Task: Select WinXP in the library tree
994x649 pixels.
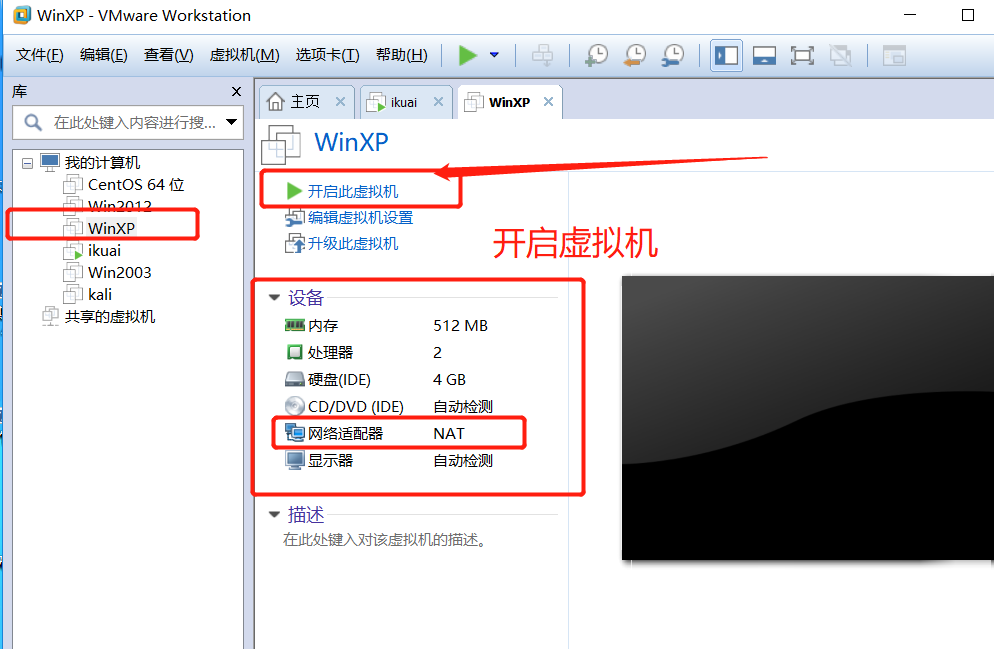Action: [x=111, y=228]
